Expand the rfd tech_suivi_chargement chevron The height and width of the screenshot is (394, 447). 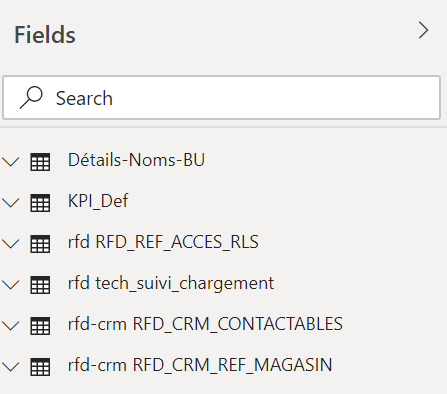click(11, 285)
